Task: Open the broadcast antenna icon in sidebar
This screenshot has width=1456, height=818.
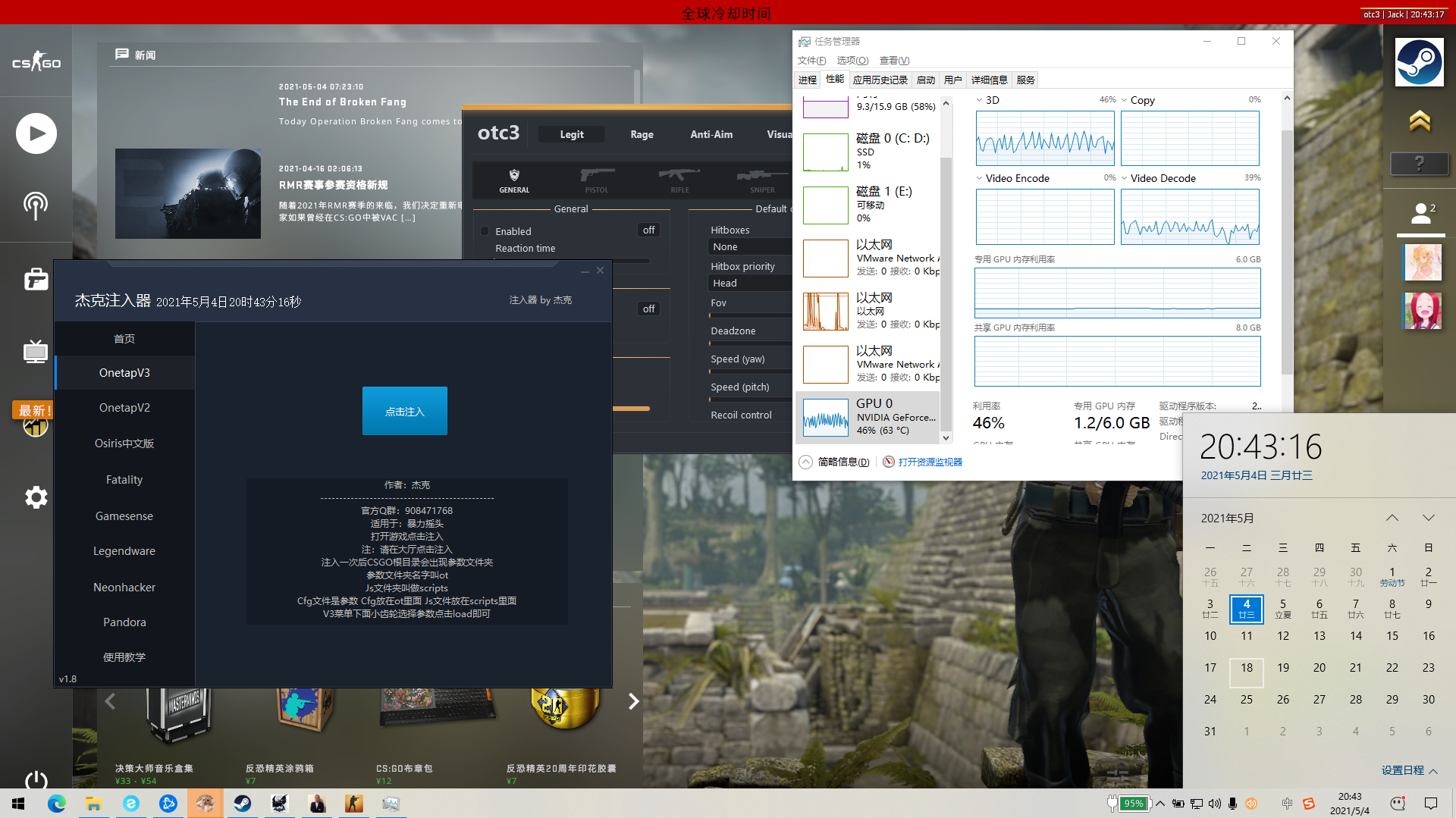Action: click(36, 205)
